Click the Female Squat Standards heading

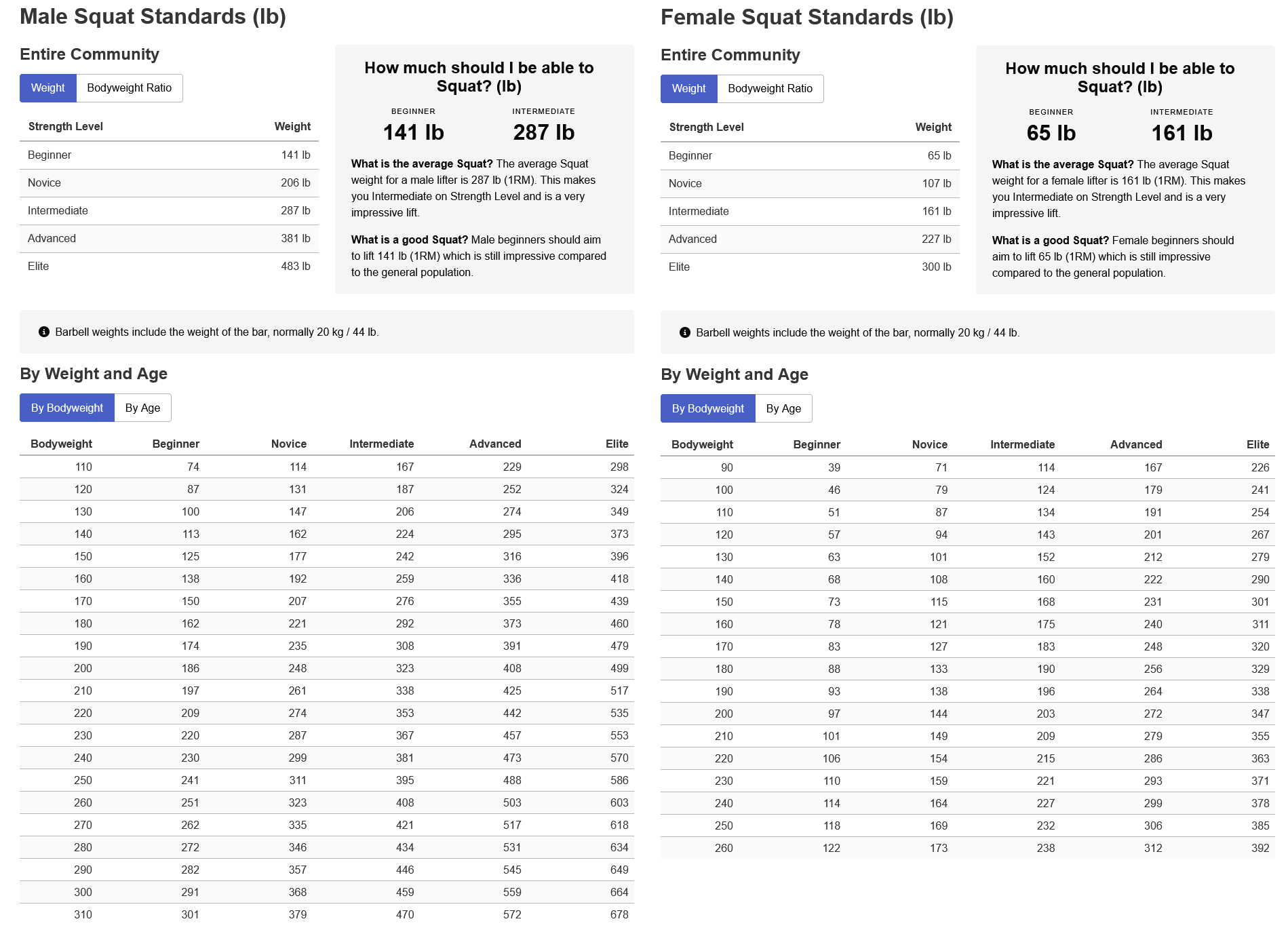pyautogui.click(x=807, y=17)
